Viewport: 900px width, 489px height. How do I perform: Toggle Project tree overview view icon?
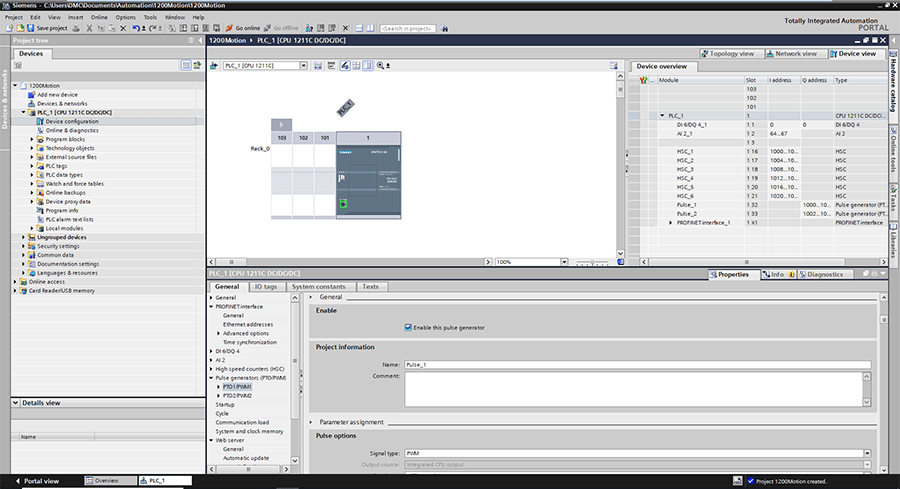point(186,65)
